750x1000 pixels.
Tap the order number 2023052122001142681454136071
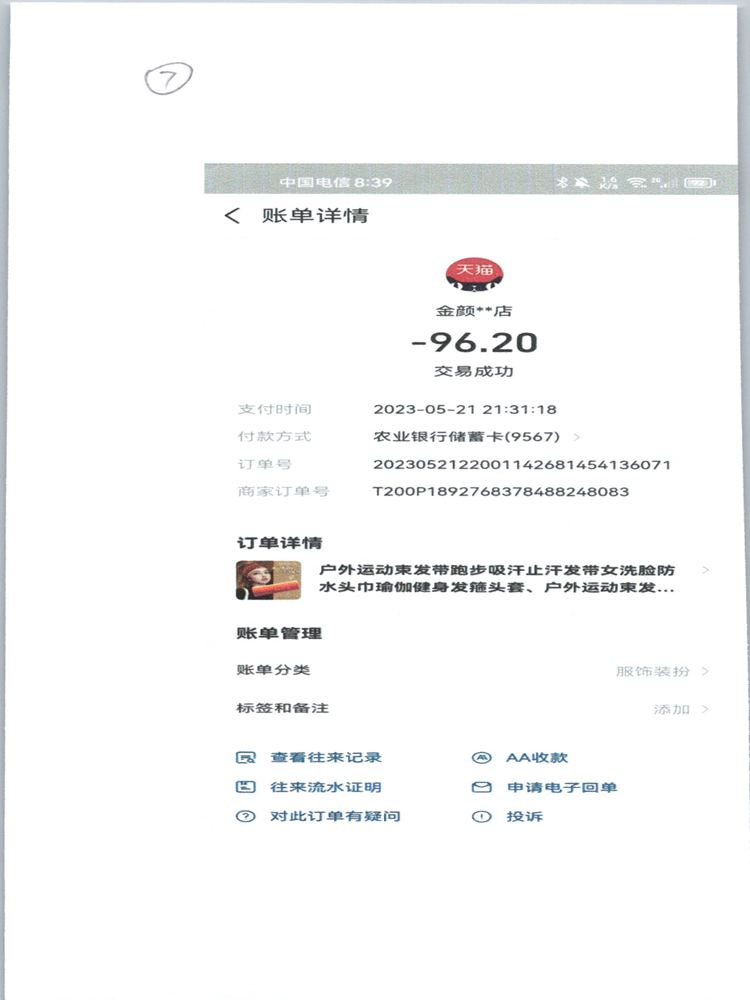(x=522, y=464)
